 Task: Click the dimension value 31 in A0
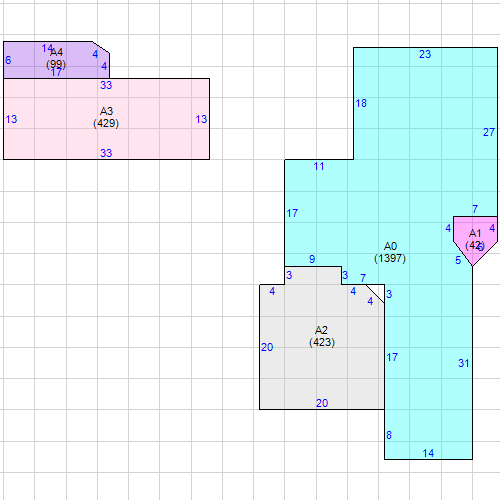click(x=464, y=363)
